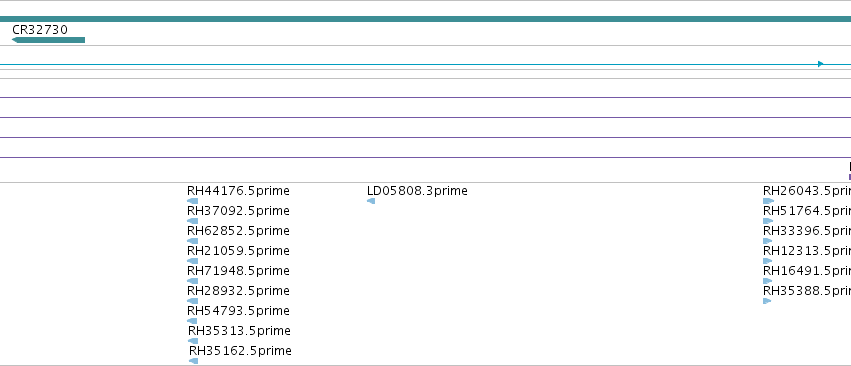Select the RH26043.5prime EST arrow glyph
Viewport: 851px width, 366px height.
click(769, 201)
